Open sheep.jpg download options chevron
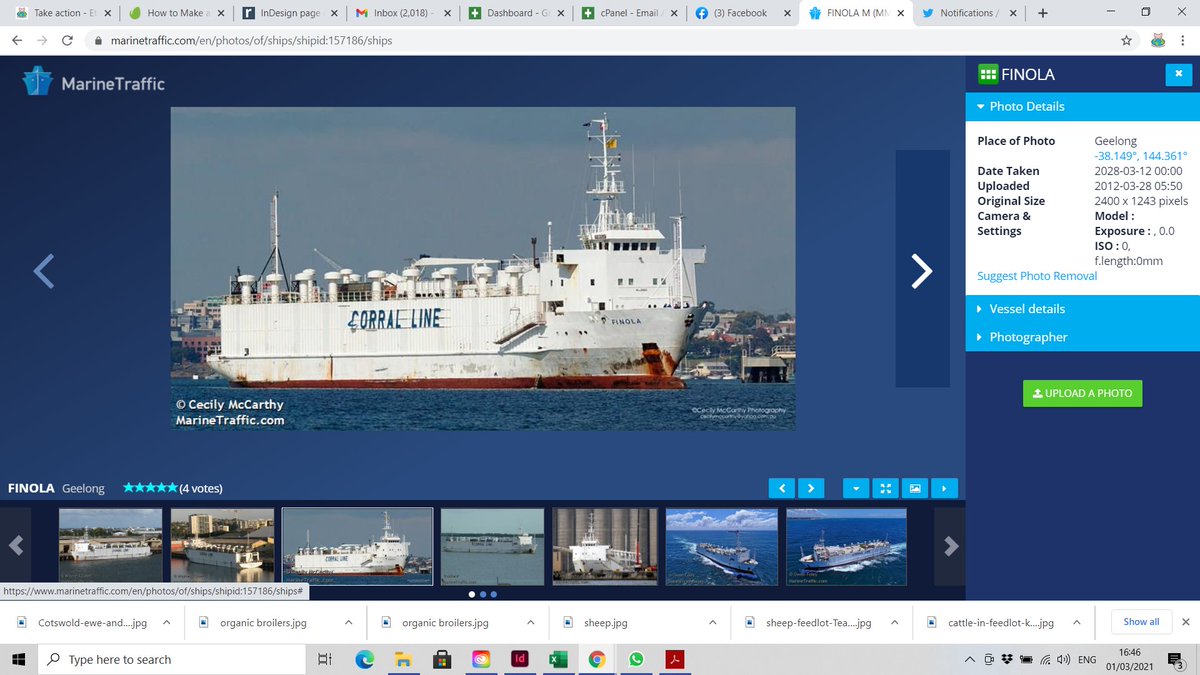The image size is (1200, 675). point(712,622)
